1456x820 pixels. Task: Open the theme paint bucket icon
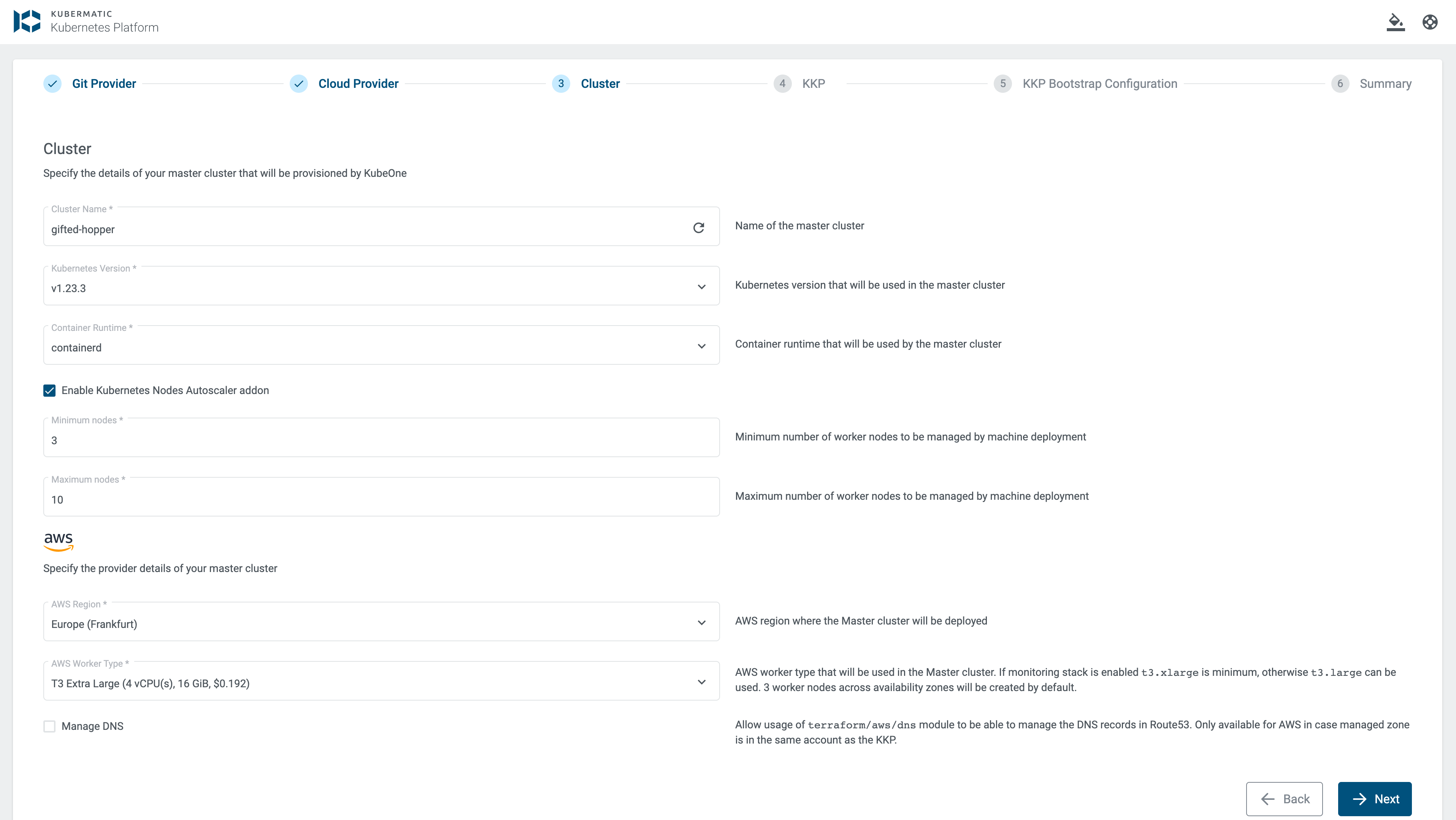click(1396, 22)
